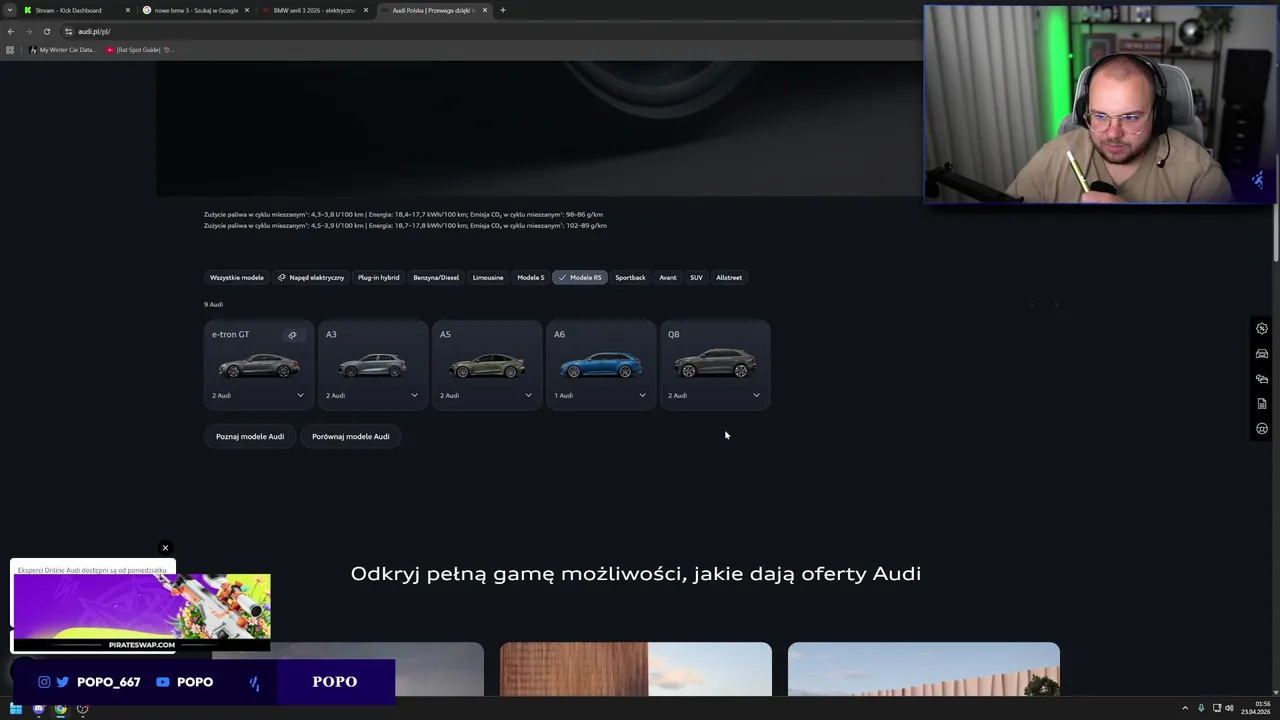Click the A5 car image
The image size is (1280, 720).
point(486,366)
